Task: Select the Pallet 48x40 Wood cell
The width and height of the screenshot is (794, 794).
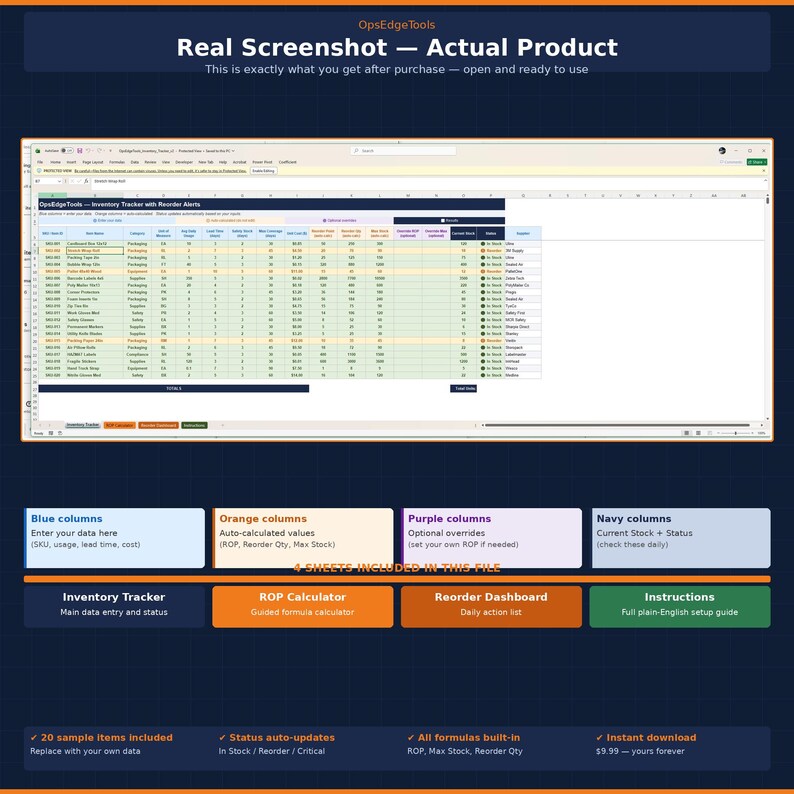Action: pos(95,271)
